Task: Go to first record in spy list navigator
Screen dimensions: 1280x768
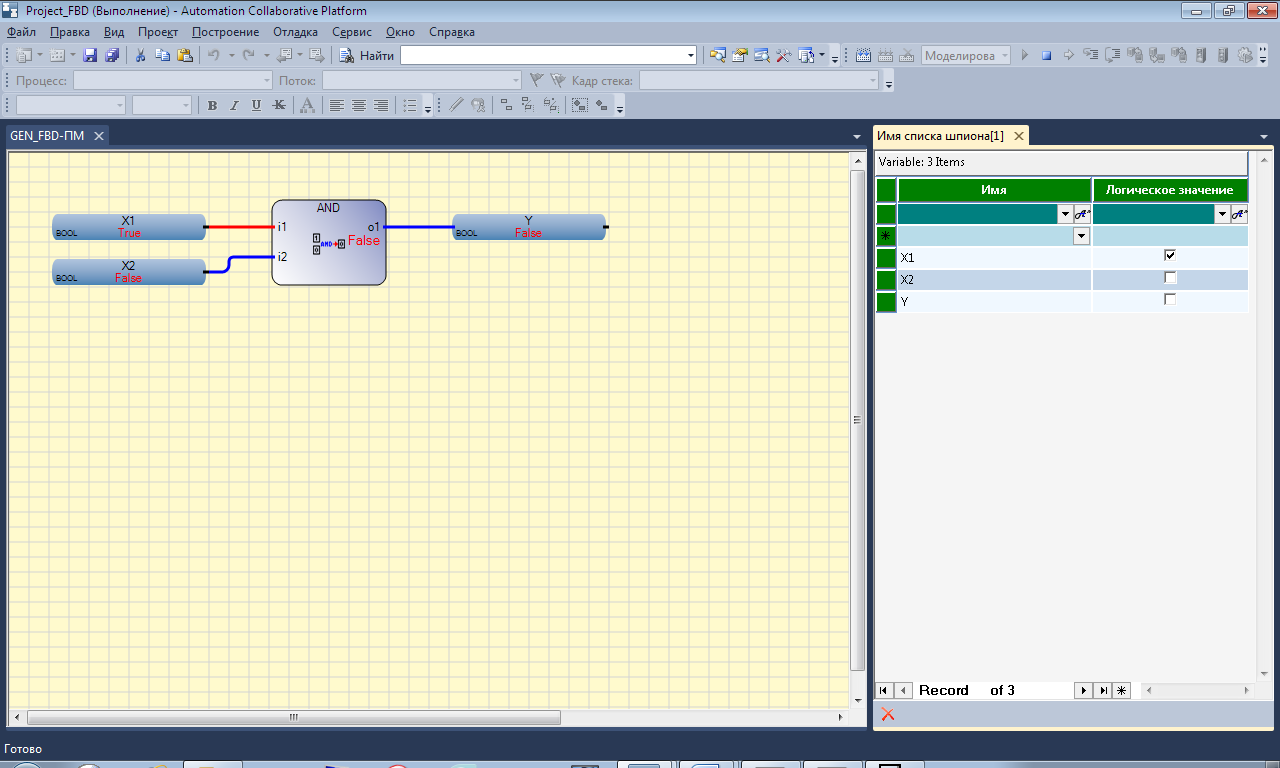Action: pyautogui.click(x=884, y=690)
